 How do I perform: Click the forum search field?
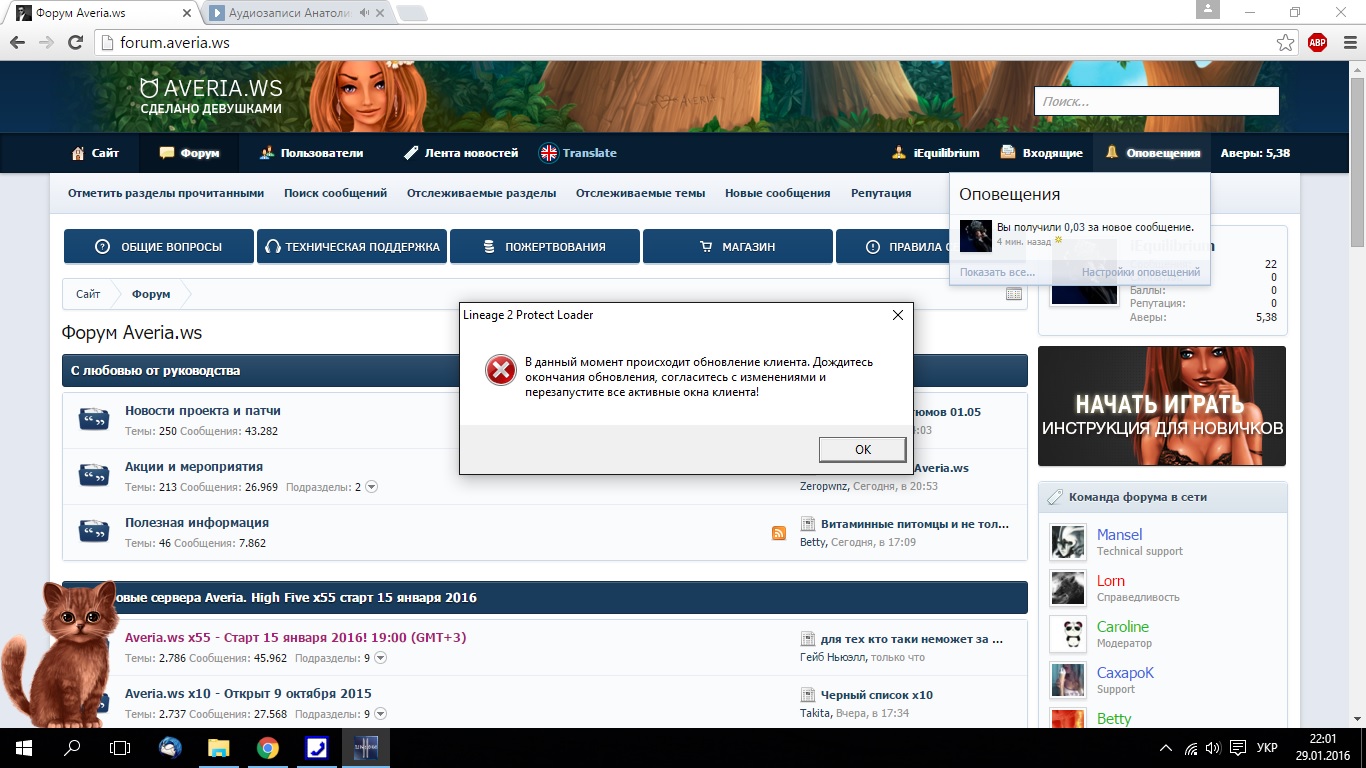pos(1156,101)
